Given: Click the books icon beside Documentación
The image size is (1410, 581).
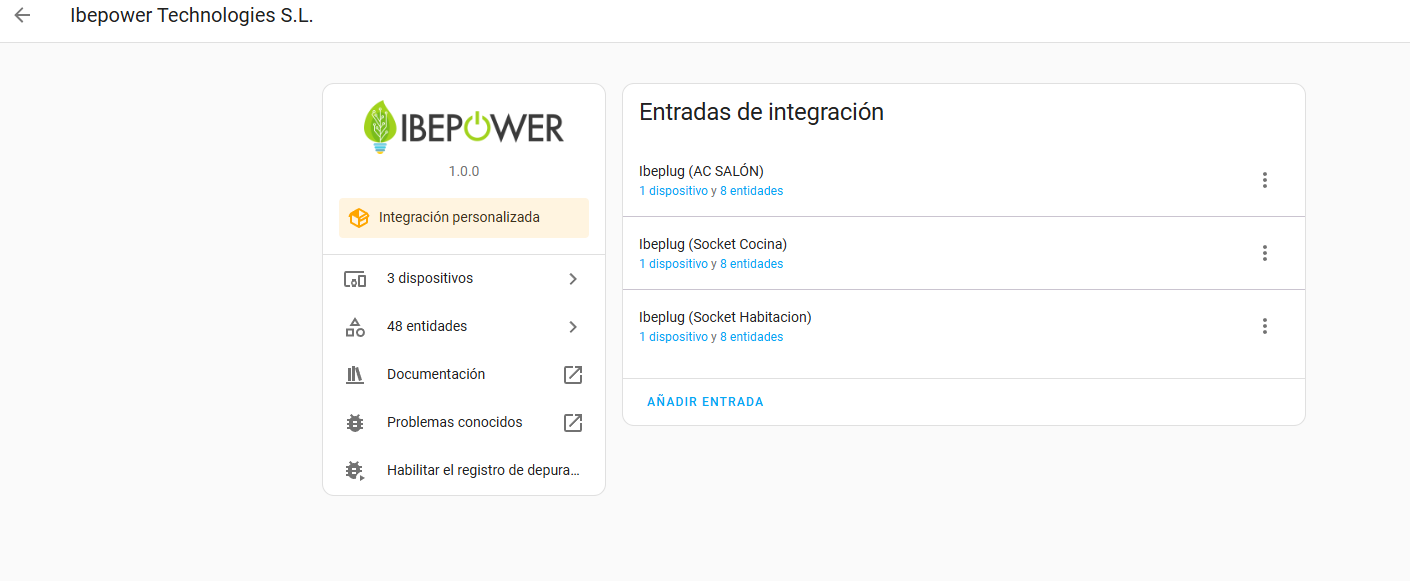Looking at the screenshot, I should point(355,375).
